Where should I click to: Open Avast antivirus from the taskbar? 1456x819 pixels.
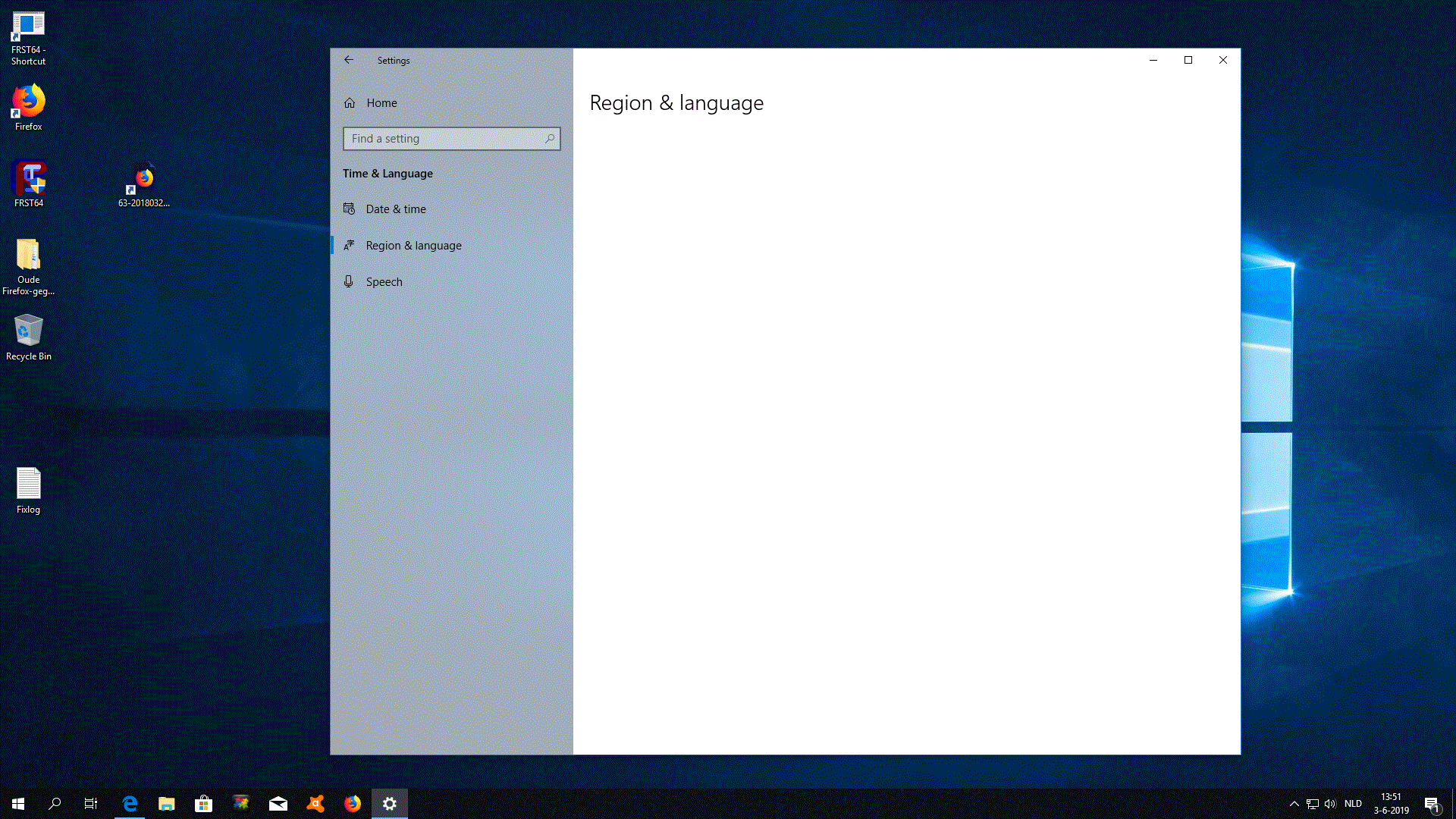[315, 804]
